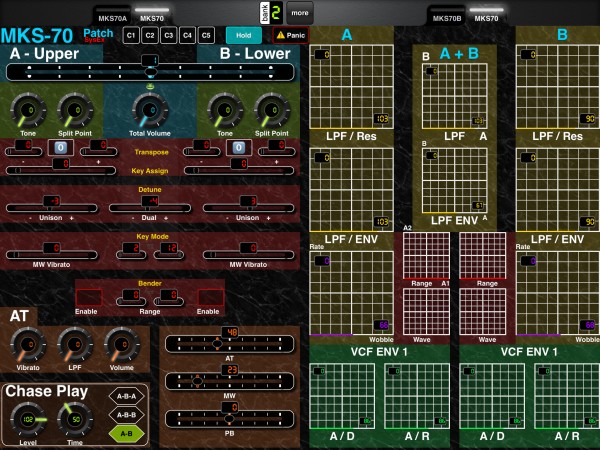Click the Lower Unison detune slider
Screen dimensions: 600x450
(x=248, y=208)
